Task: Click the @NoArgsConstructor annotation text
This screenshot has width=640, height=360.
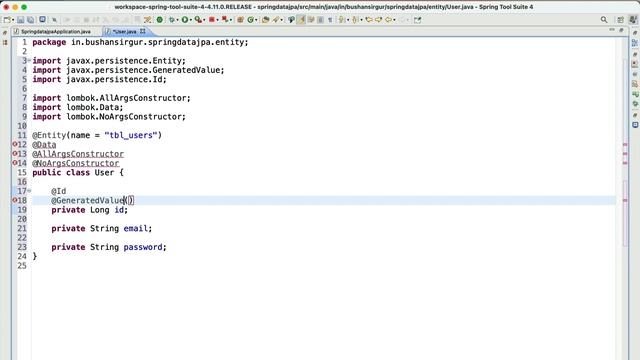Action: click(76, 163)
